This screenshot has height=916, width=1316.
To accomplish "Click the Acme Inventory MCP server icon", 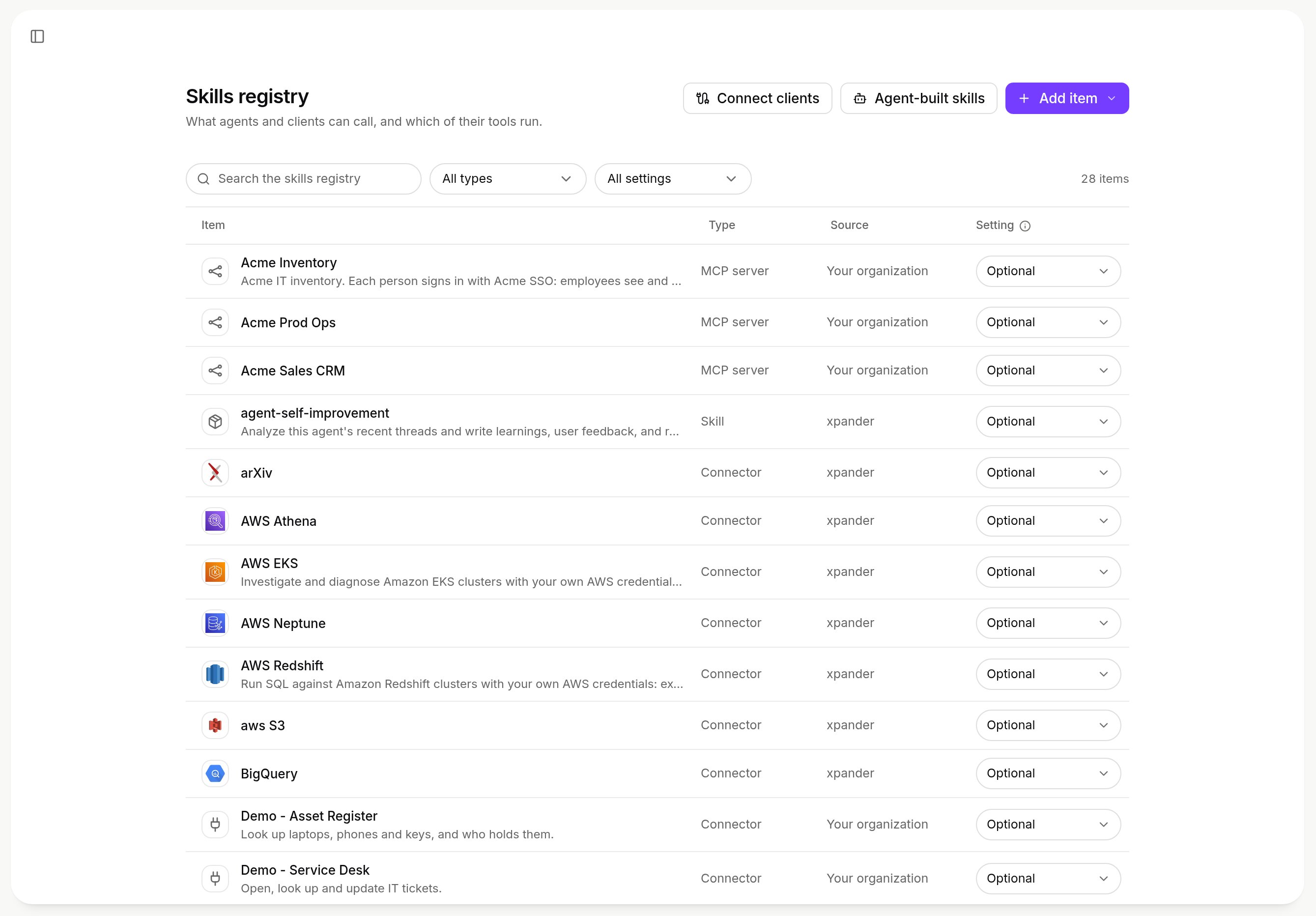I will (x=215, y=271).
